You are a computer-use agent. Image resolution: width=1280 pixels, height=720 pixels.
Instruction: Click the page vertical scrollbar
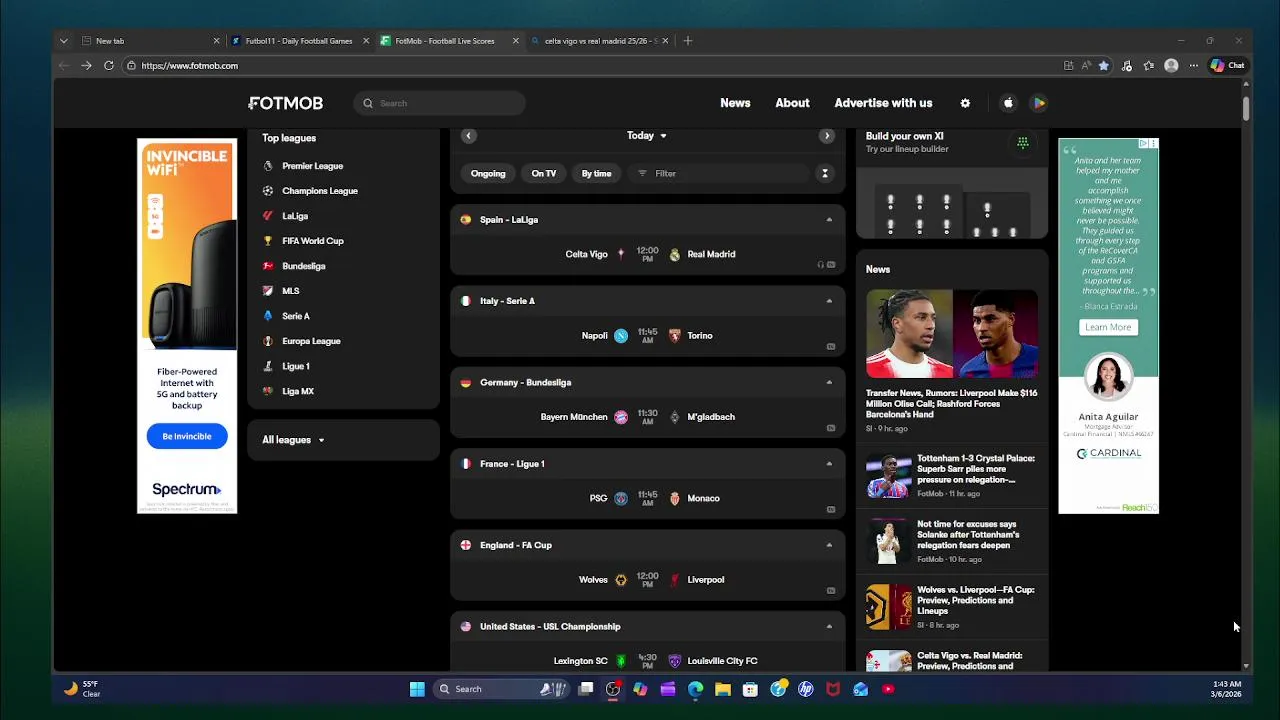point(1246,108)
